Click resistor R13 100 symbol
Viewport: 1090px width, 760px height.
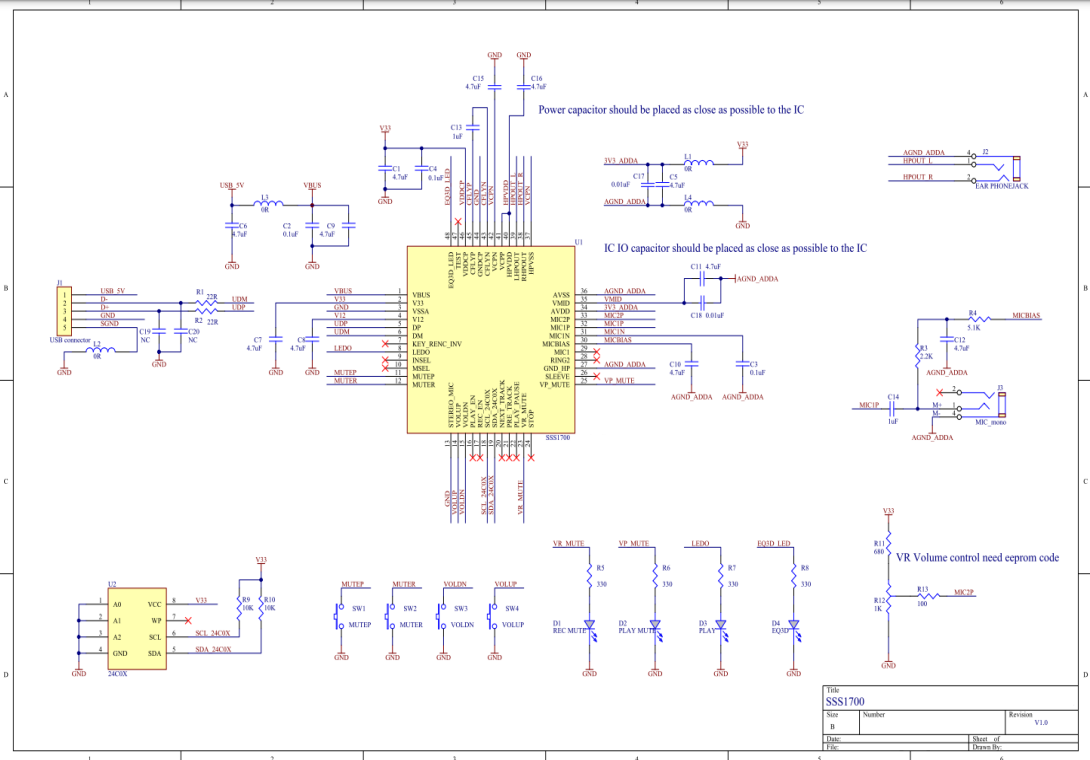tap(927, 596)
